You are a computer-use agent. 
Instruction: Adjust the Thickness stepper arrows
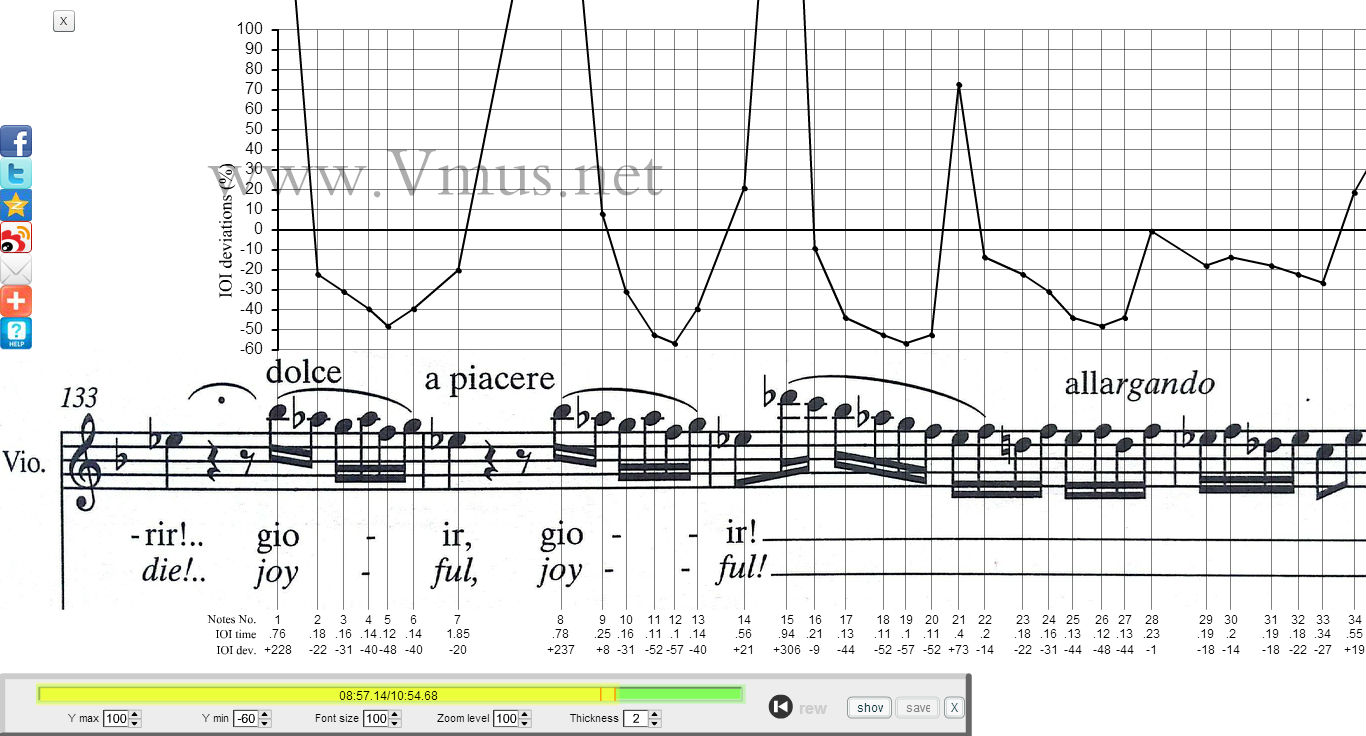coord(655,719)
